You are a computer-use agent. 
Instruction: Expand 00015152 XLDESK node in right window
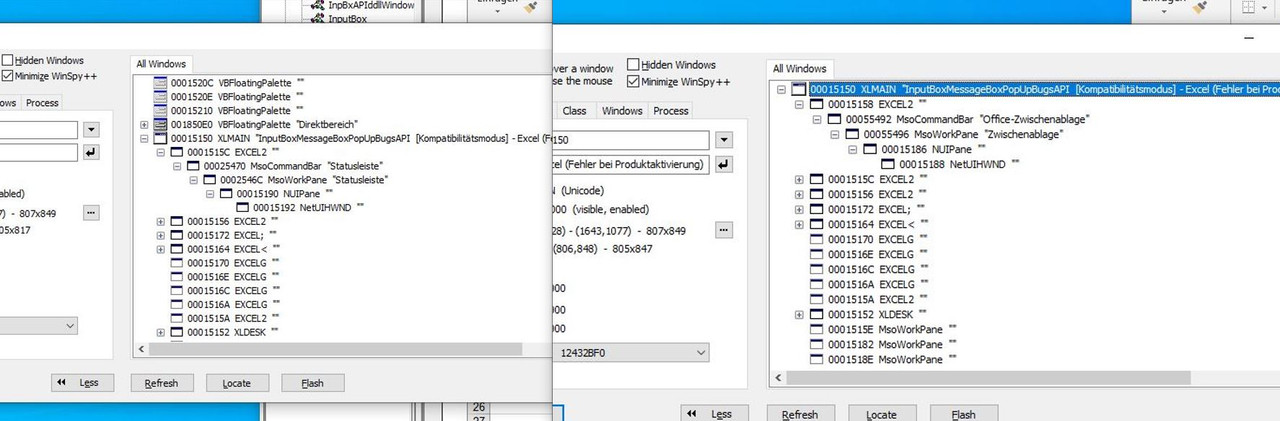click(799, 314)
